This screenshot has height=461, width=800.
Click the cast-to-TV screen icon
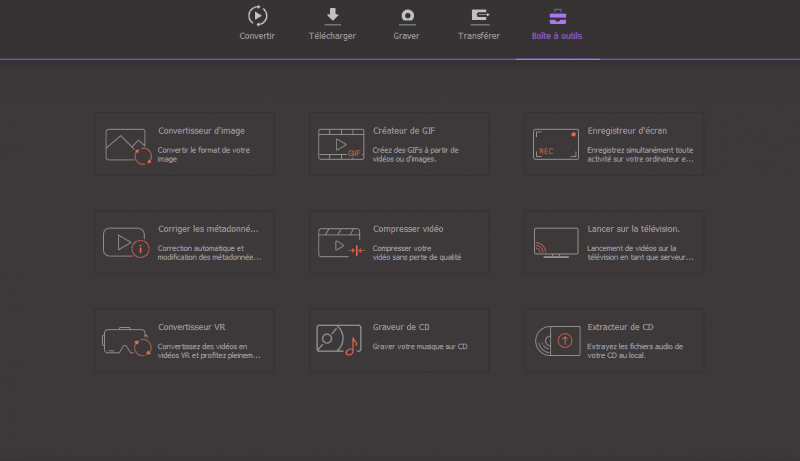[x=555, y=243]
